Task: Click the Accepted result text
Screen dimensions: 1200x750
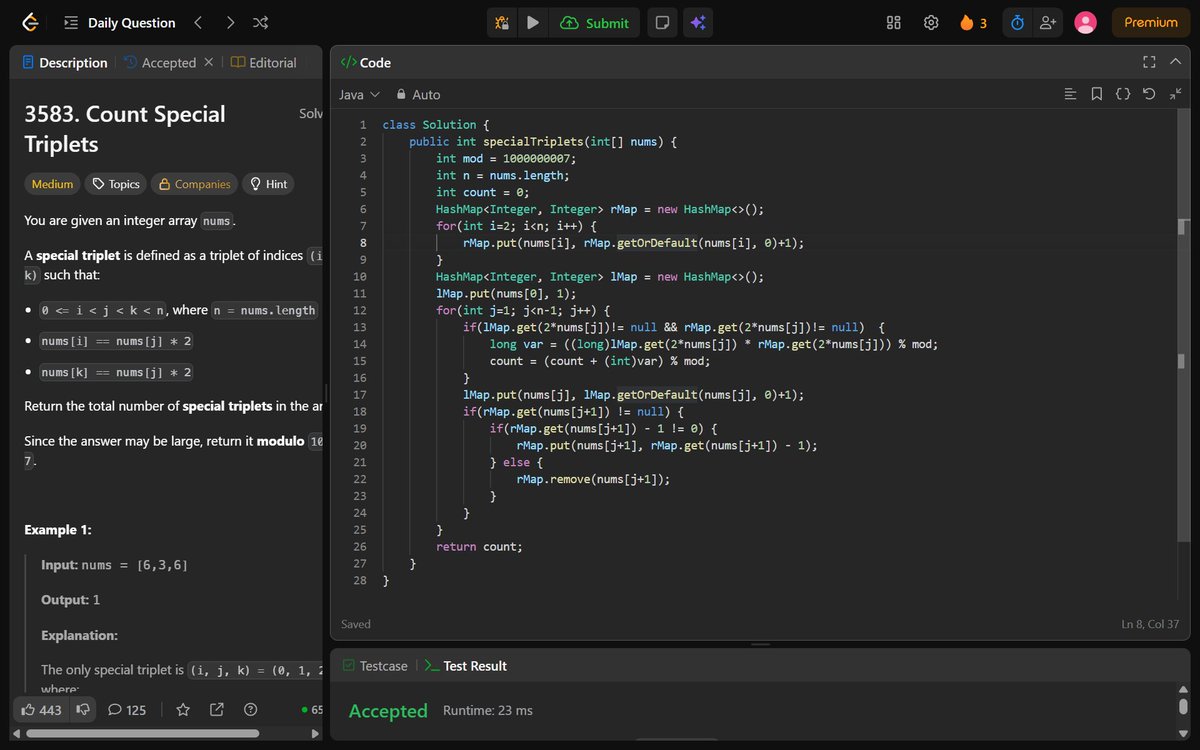Action: [x=388, y=711]
